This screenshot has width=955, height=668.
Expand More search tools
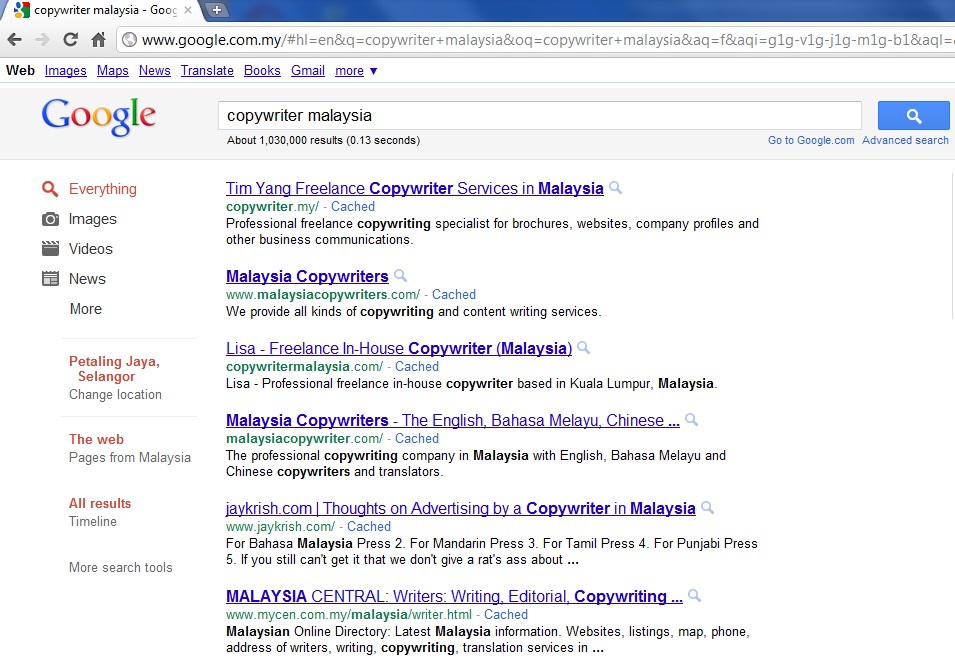(x=121, y=567)
